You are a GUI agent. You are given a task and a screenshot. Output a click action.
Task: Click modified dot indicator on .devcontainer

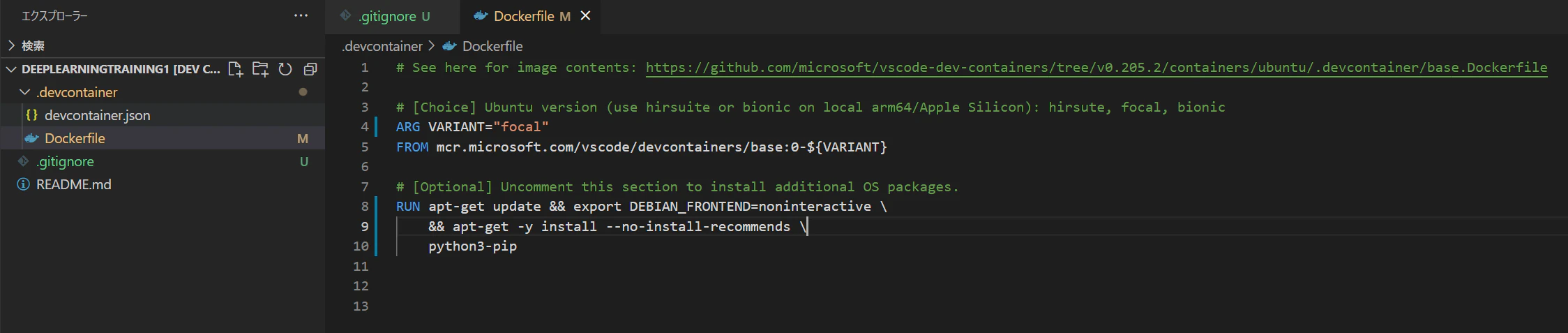(x=303, y=92)
